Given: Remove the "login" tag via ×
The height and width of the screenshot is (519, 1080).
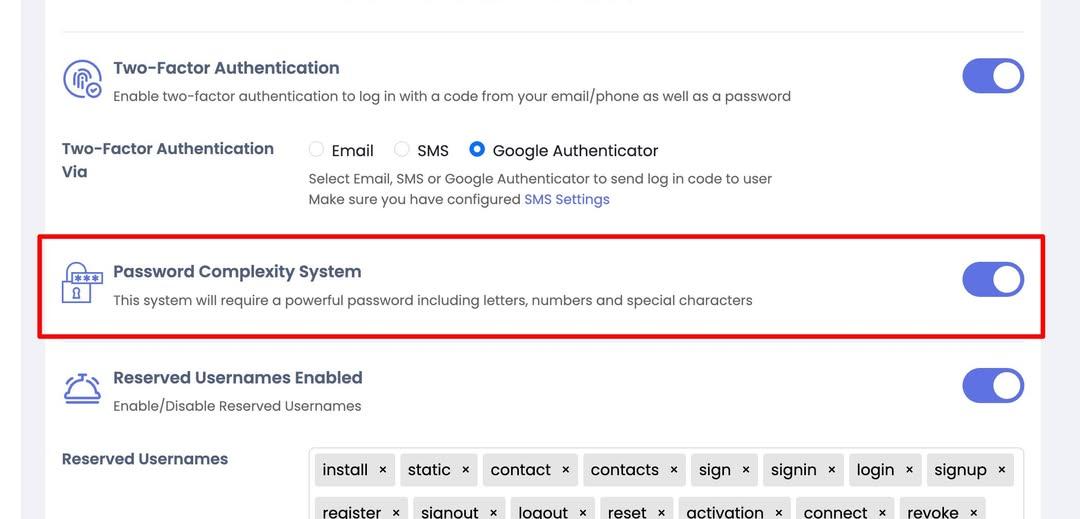Looking at the screenshot, I should [x=910, y=470].
